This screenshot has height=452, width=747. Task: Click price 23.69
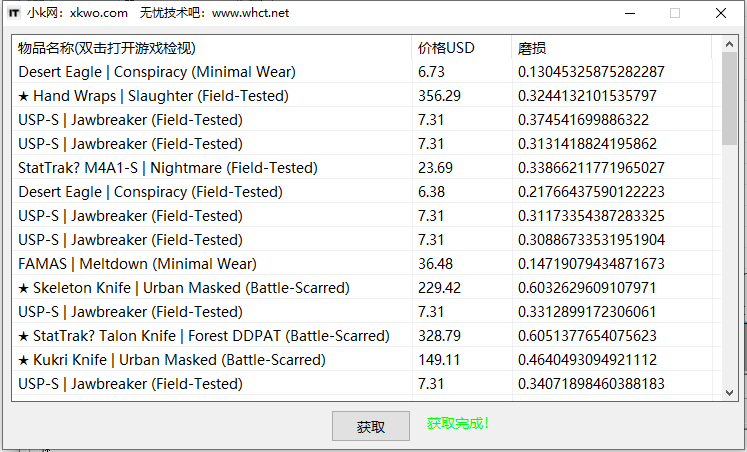(435, 168)
